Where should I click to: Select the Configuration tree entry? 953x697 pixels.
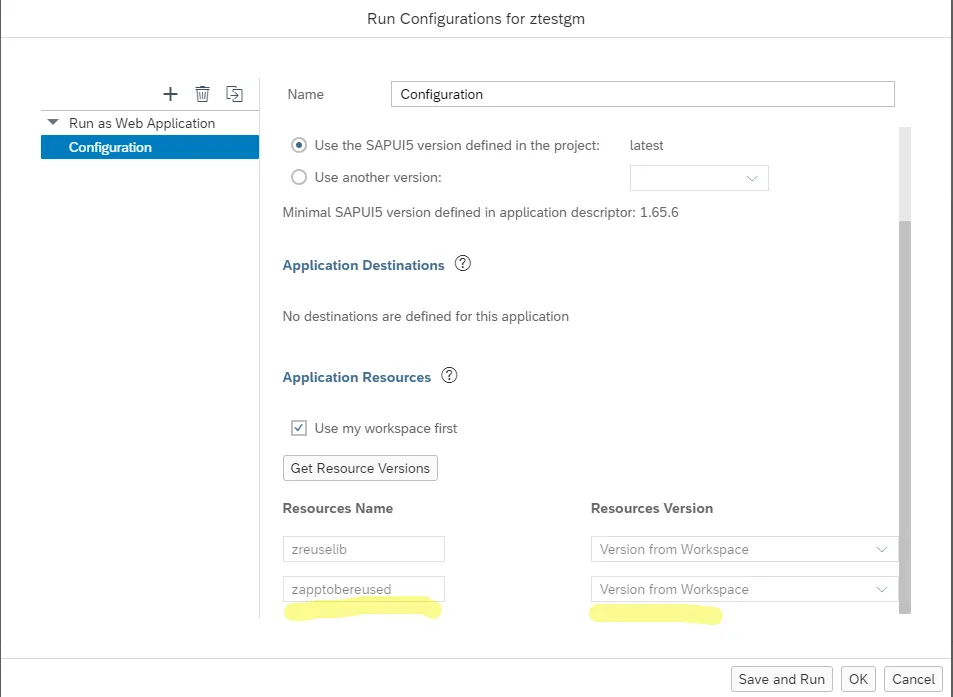[x=110, y=147]
